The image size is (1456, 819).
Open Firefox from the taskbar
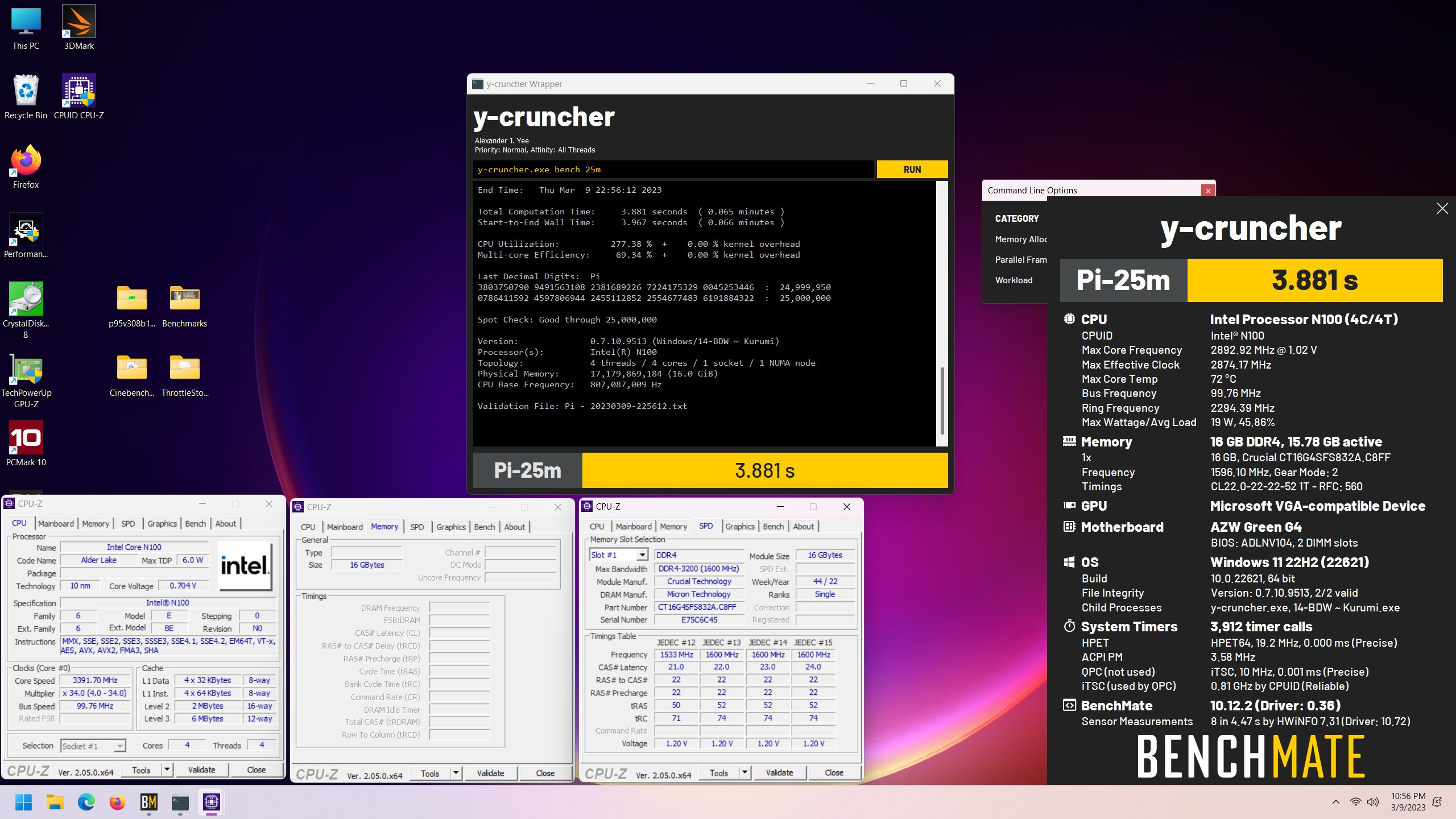[118, 802]
